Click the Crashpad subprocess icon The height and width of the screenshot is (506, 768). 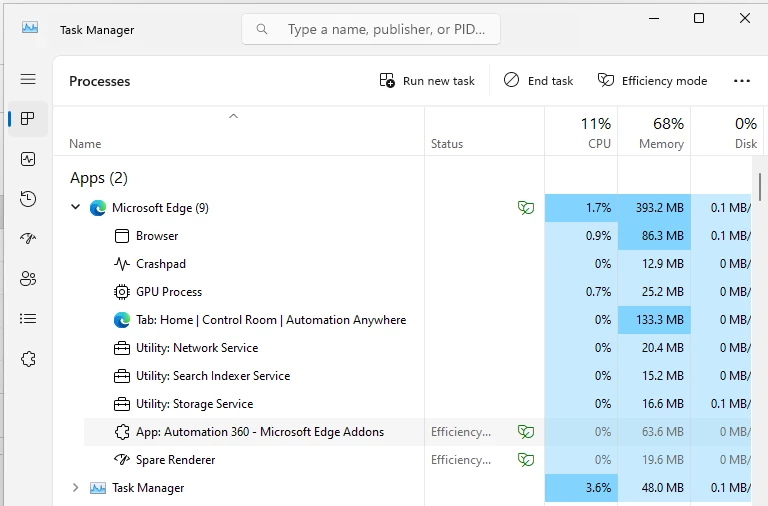(x=121, y=264)
